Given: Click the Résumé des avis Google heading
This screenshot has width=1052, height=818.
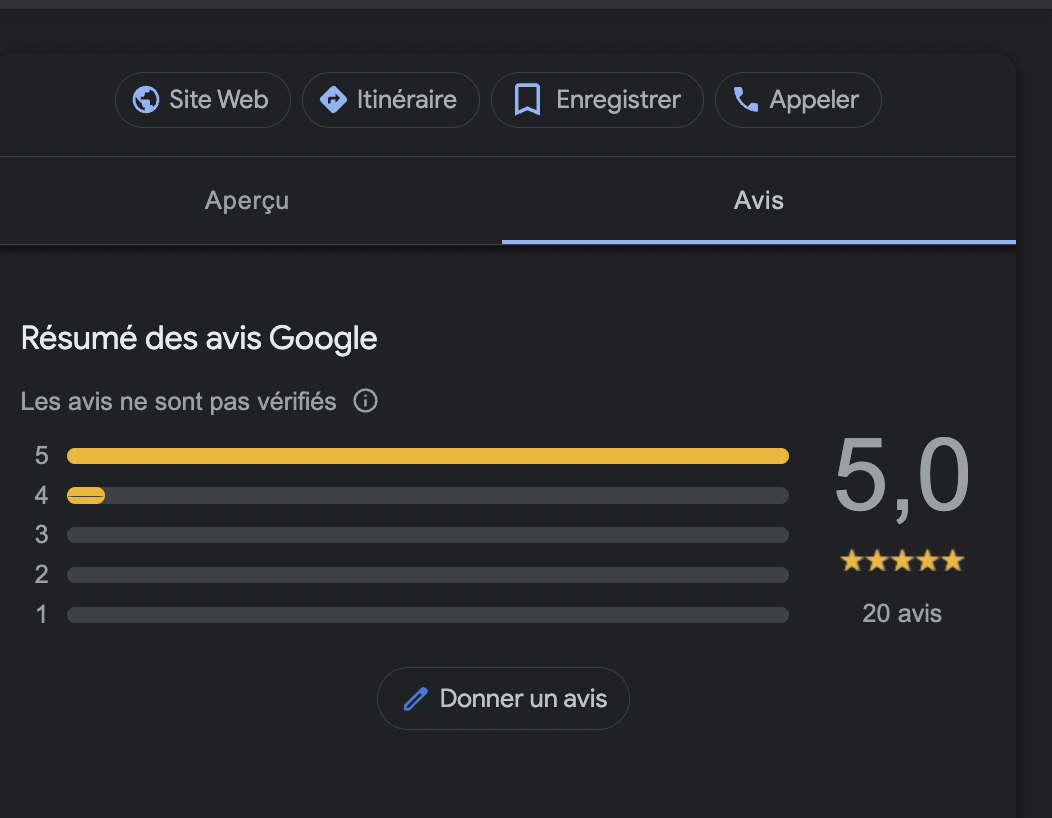Looking at the screenshot, I should [198, 338].
